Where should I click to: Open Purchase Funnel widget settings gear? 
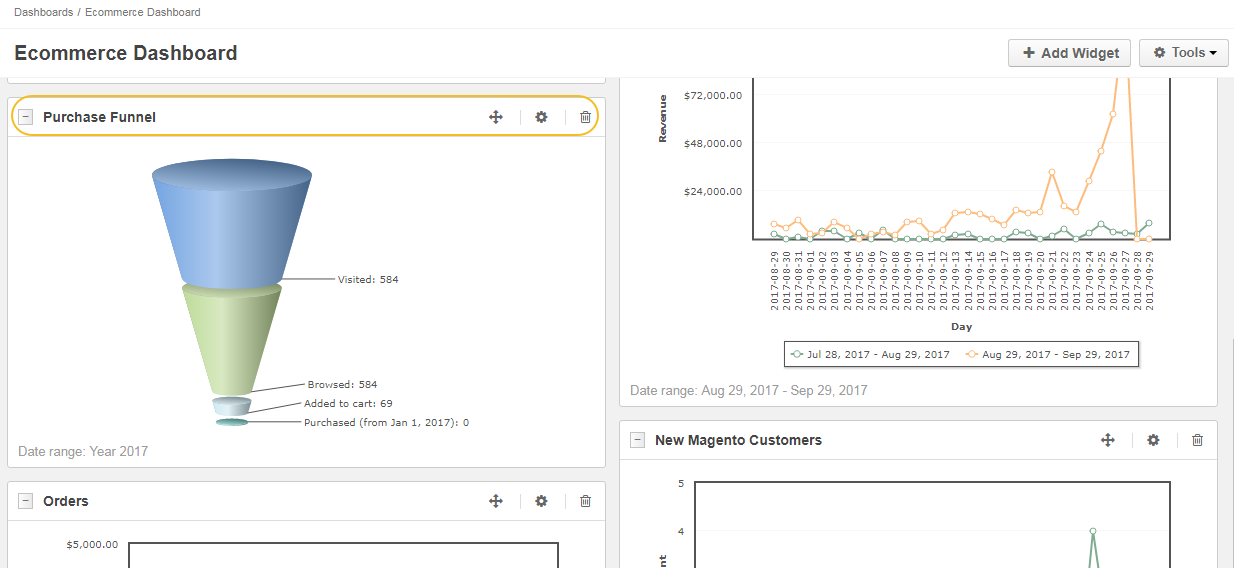click(x=541, y=117)
